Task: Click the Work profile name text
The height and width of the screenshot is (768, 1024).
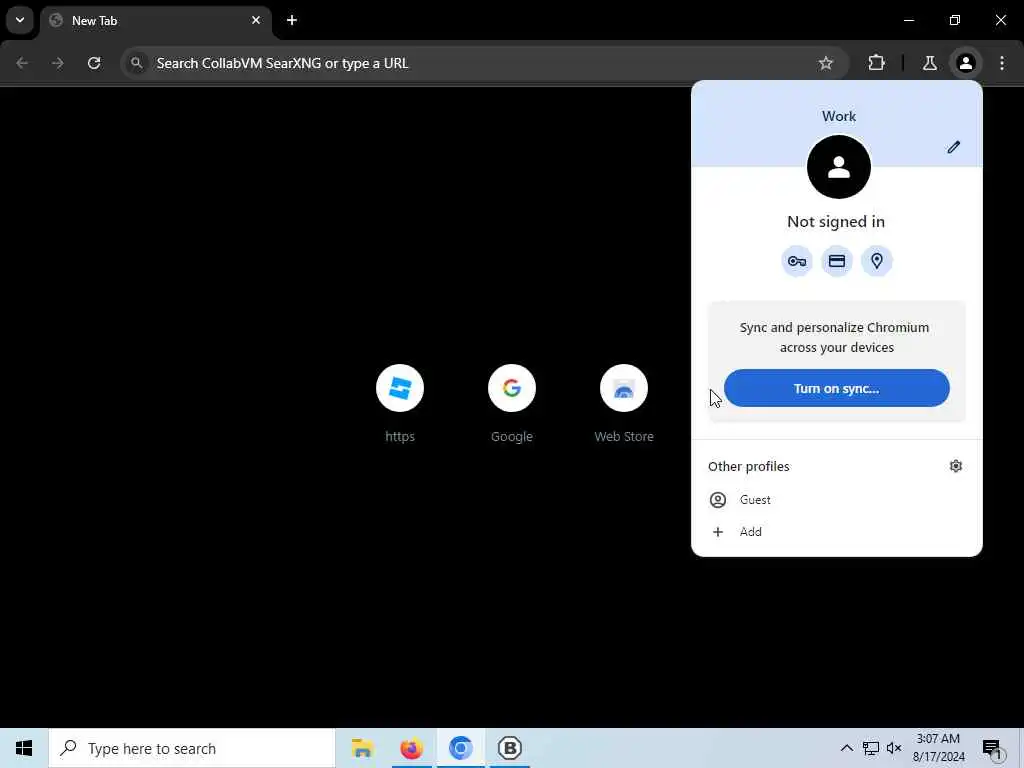Action: pyautogui.click(x=839, y=116)
